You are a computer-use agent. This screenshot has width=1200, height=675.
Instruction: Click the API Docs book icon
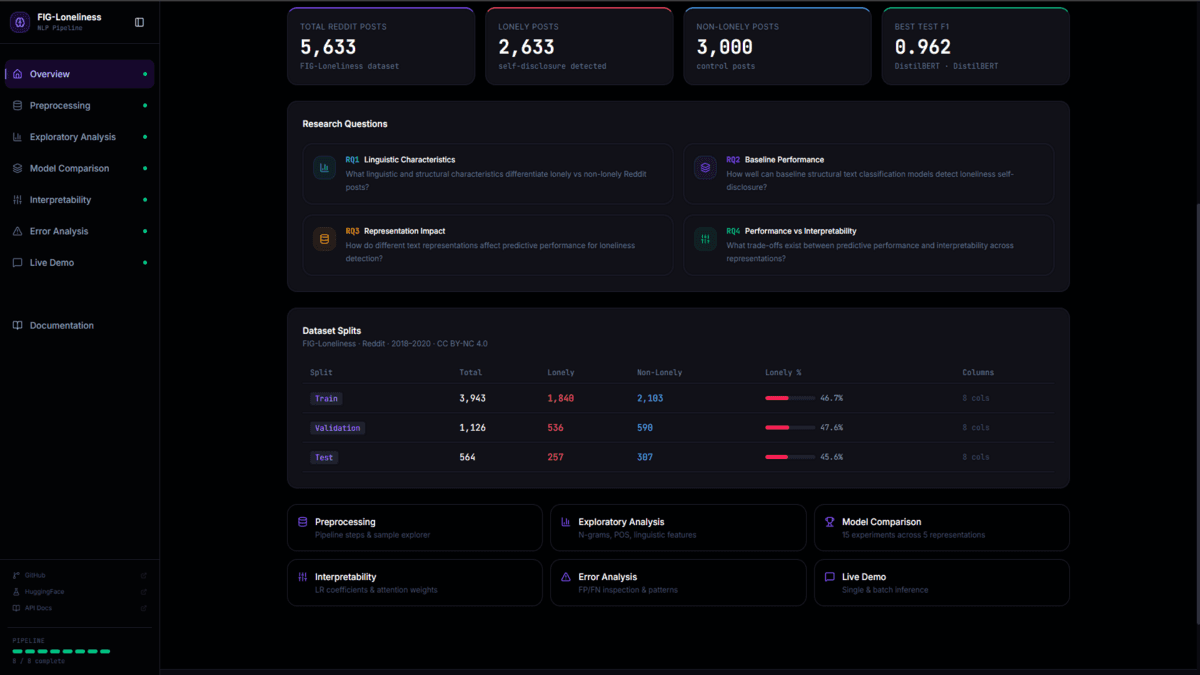tap(16, 608)
